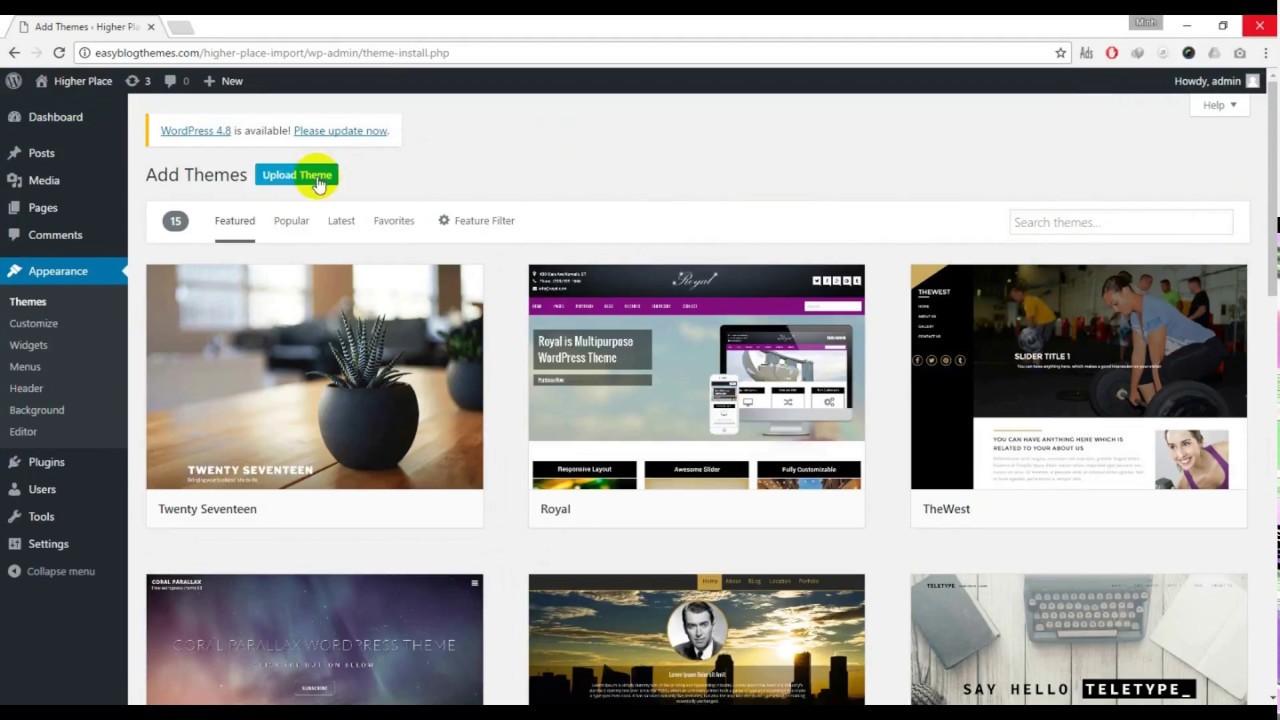1280x720 pixels.
Task: Open Comments in the admin sidebar
Action: (x=55, y=235)
